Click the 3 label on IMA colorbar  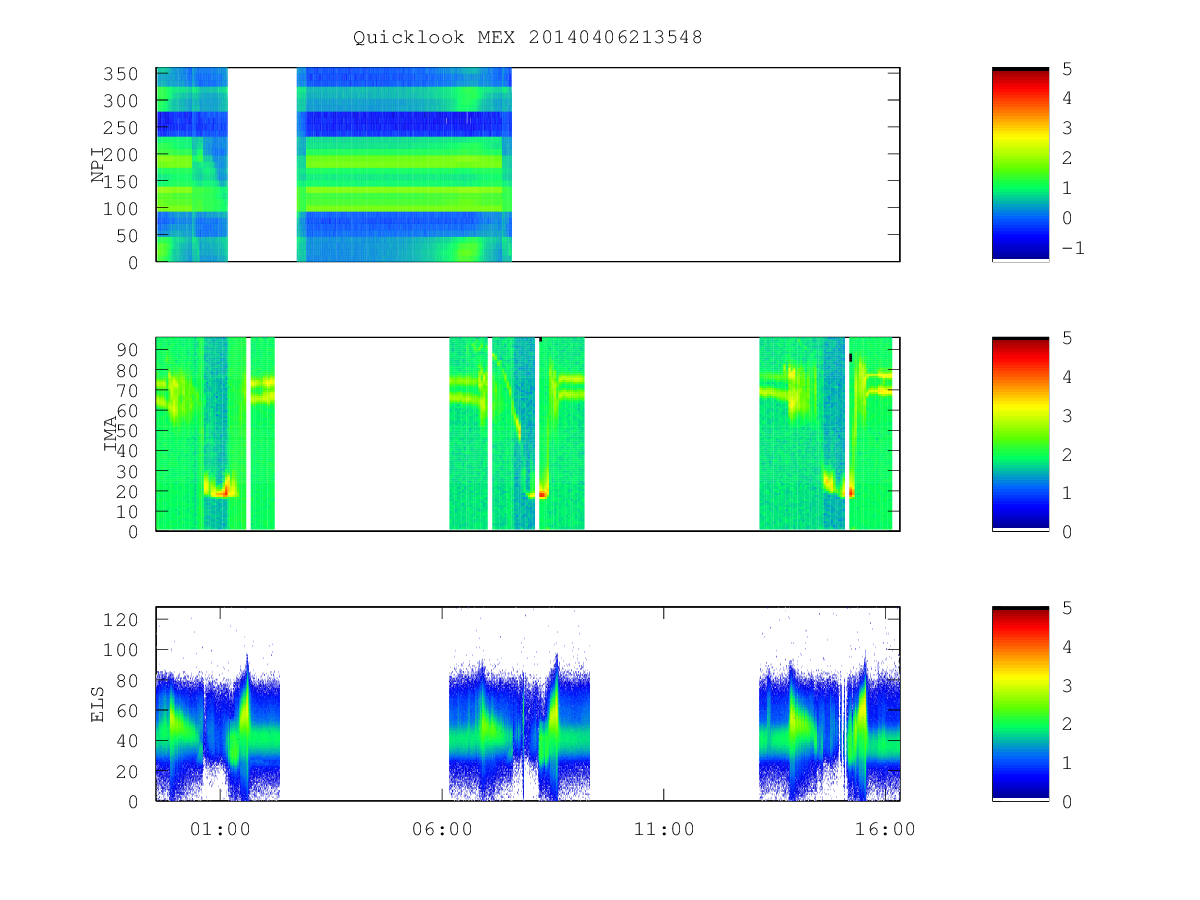[1067, 415]
